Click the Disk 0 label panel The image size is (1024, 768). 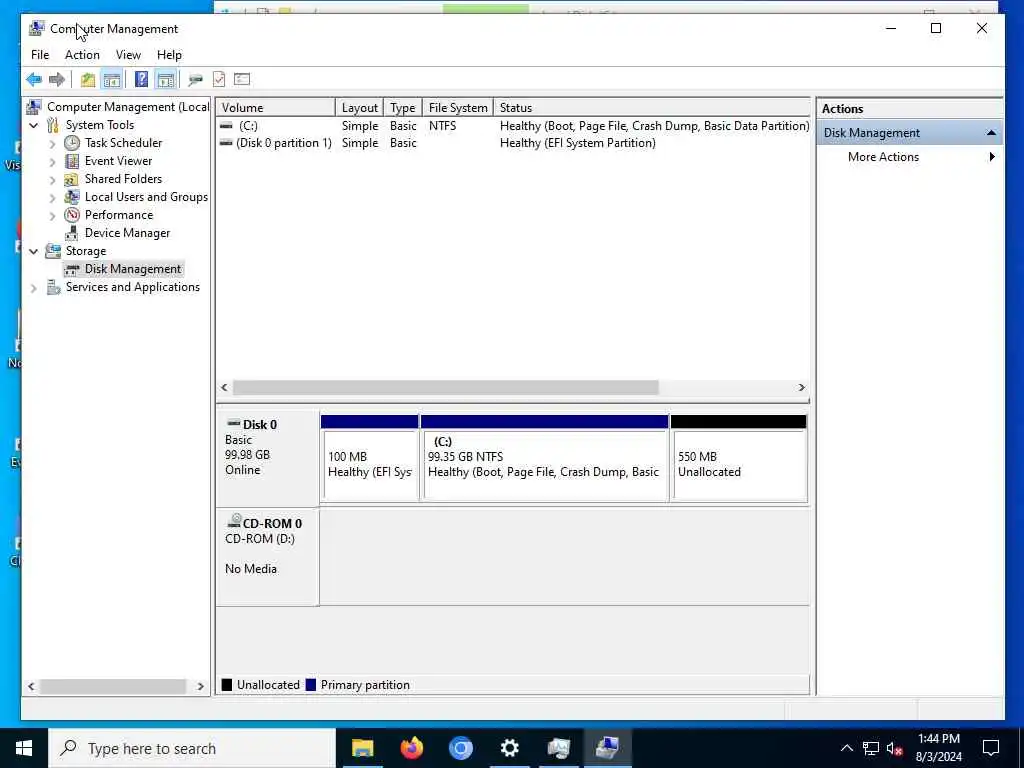pos(268,458)
